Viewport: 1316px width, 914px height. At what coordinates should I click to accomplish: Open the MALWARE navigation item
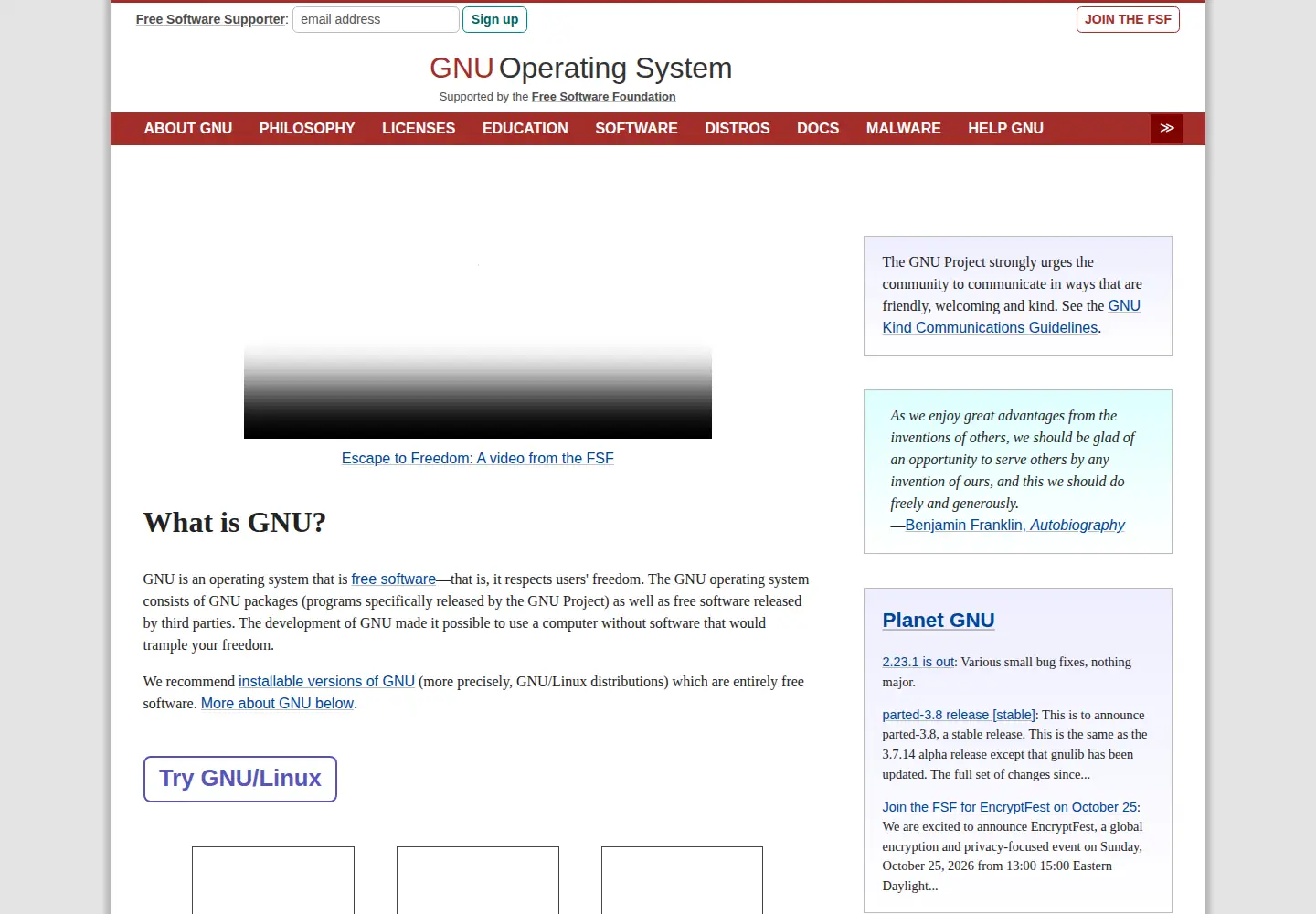(904, 129)
